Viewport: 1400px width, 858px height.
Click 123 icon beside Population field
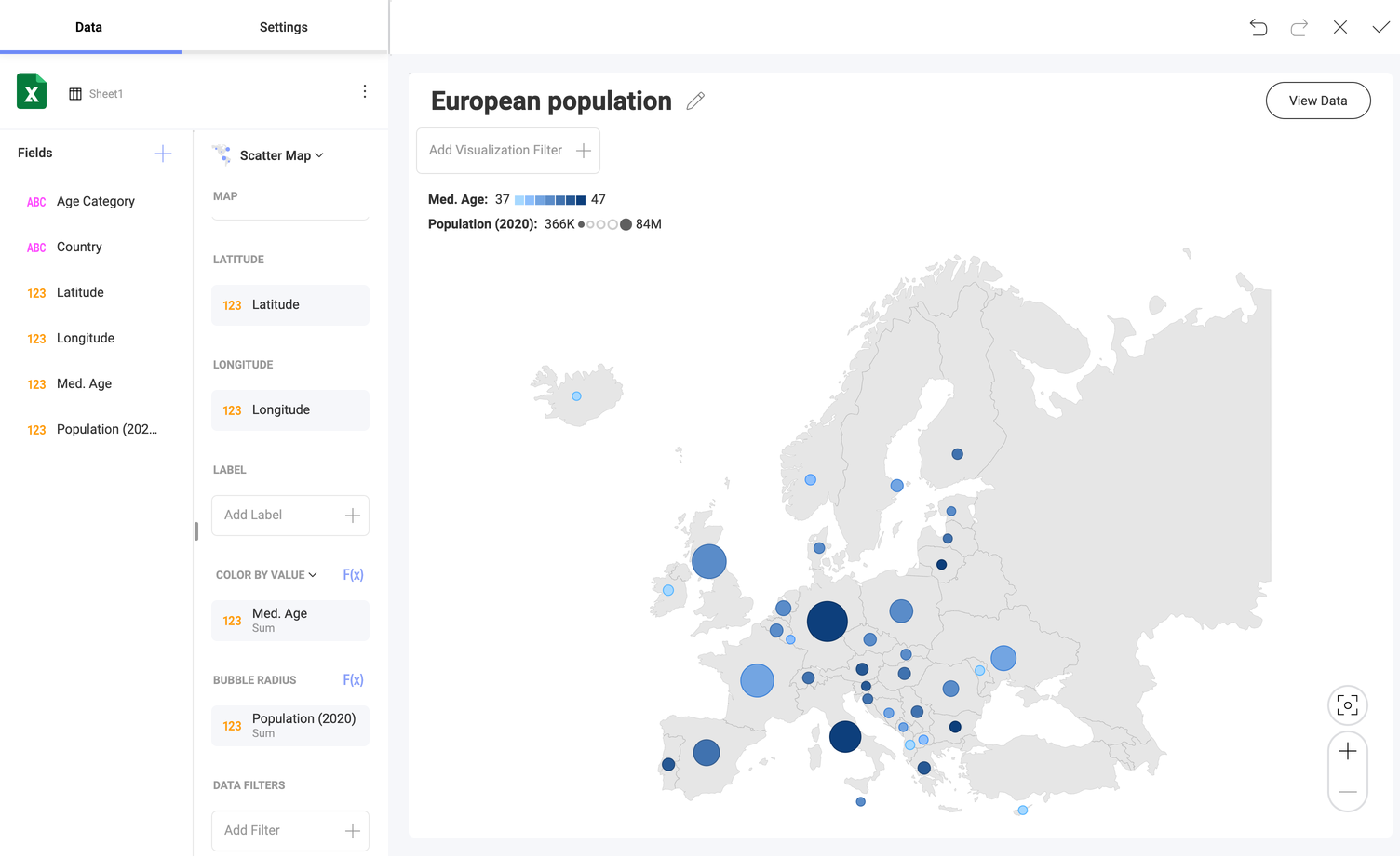[36, 430]
